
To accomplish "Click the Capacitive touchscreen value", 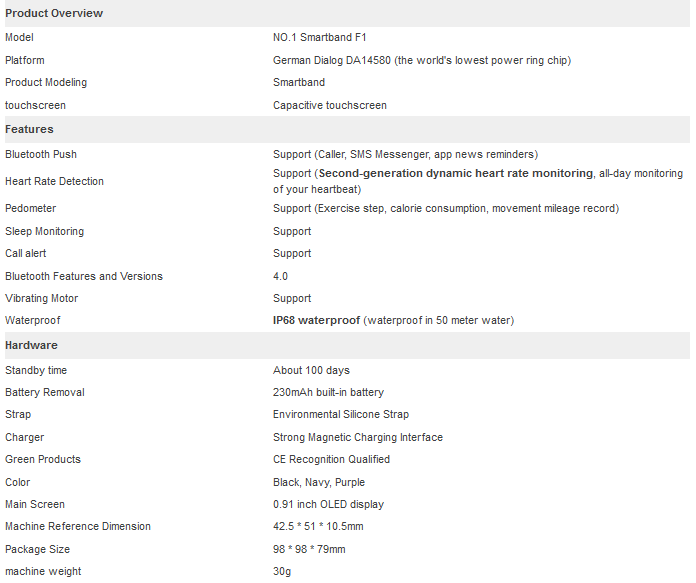I will [x=330, y=105].
